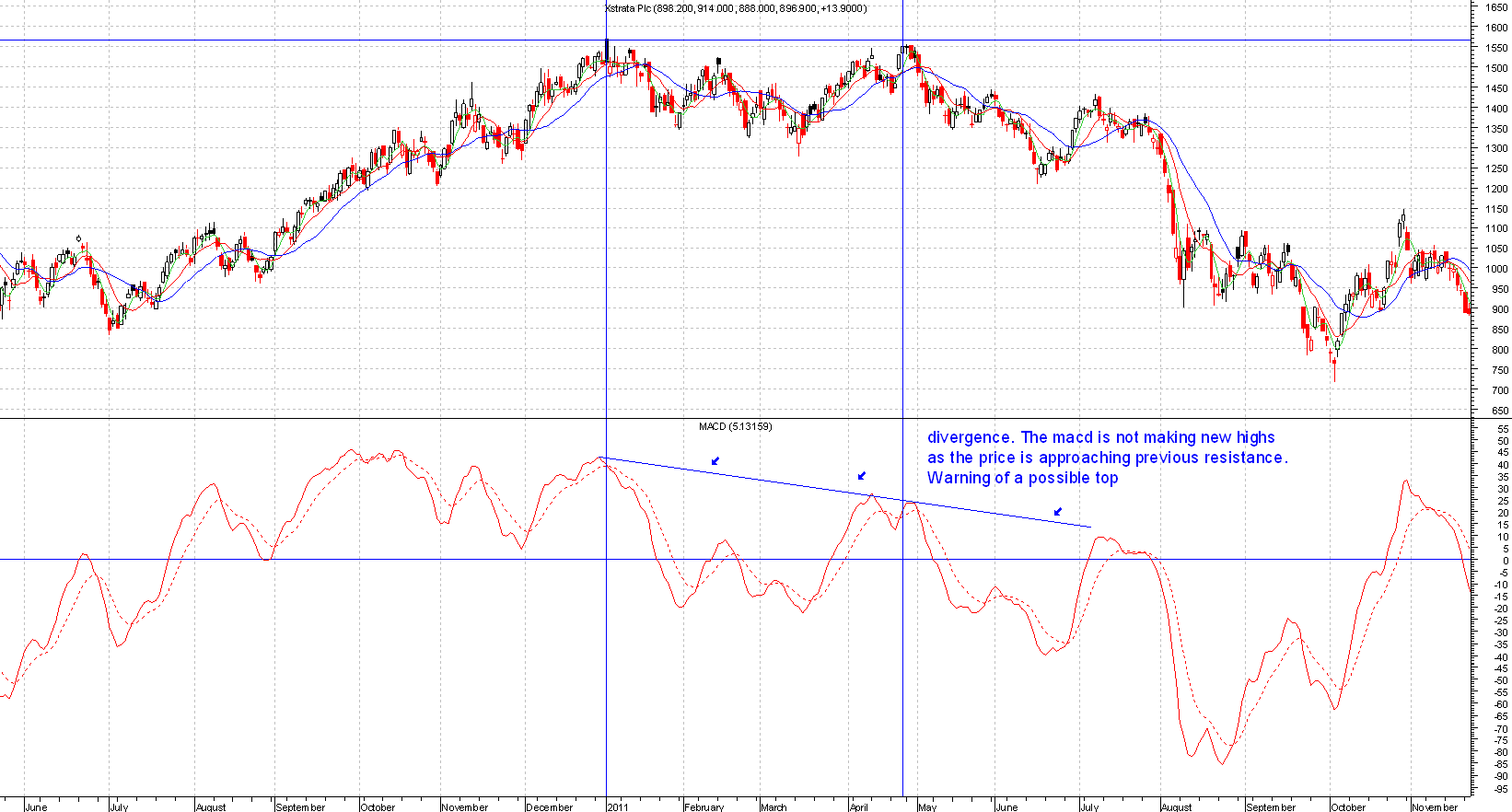1512x812 pixels.
Task: Select the blue divergence annotation text
Action: [x=1107, y=458]
